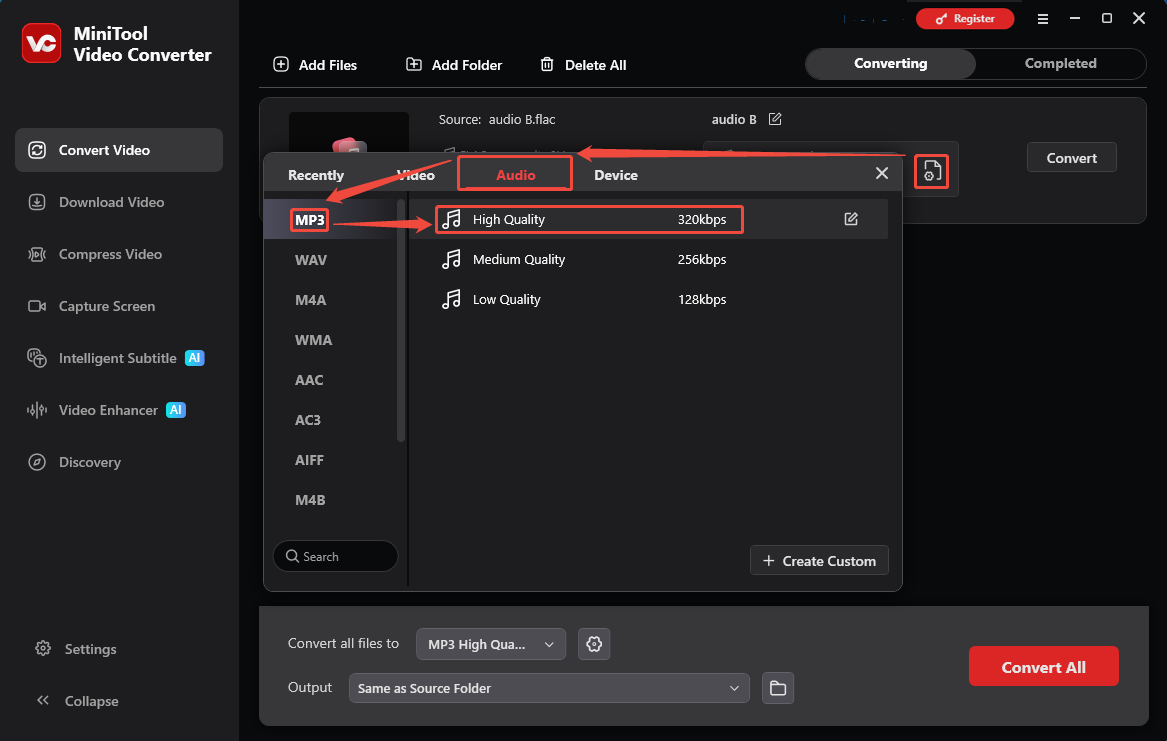Select the Video format tab
The image size is (1167, 741).
coord(415,175)
